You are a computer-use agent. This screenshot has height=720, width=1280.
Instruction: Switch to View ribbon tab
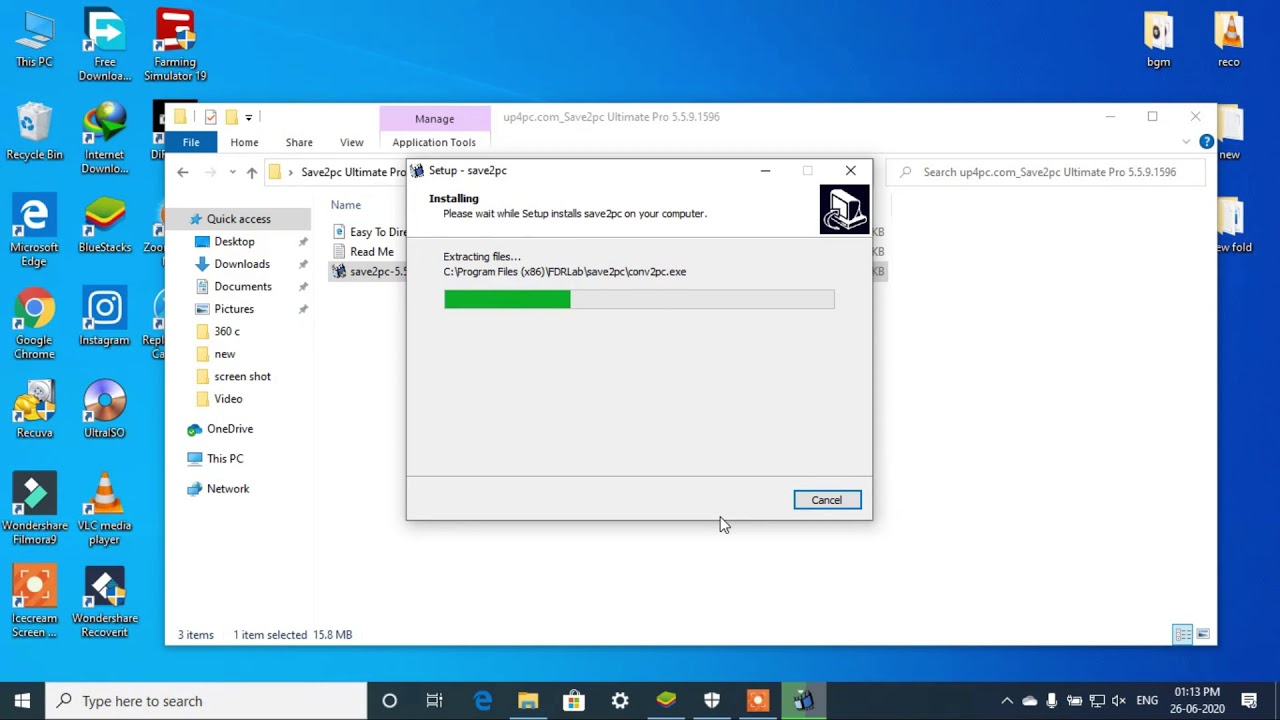[351, 142]
